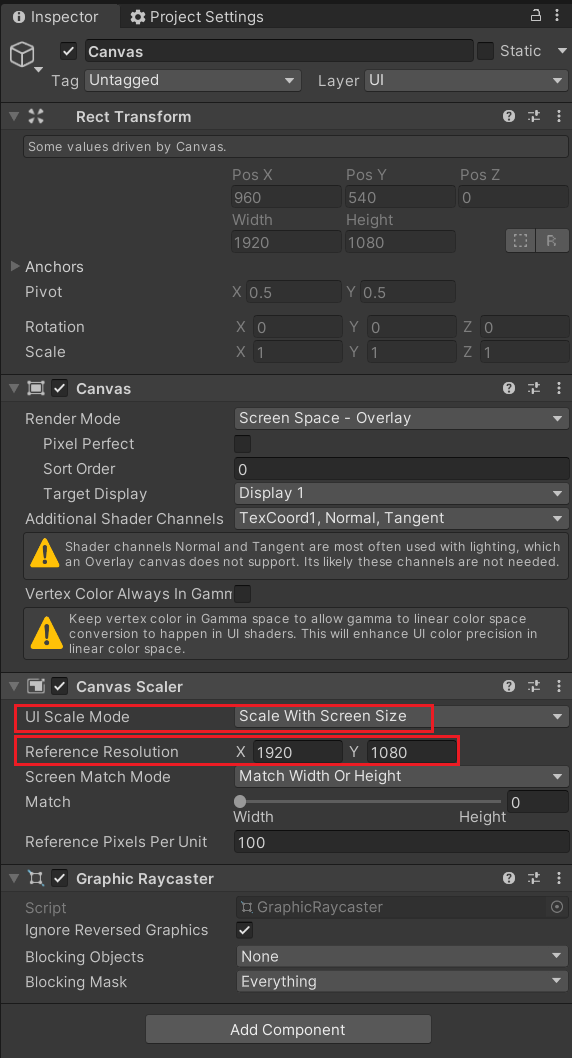Viewport: 572px width, 1058px height.
Task: Open the Target Display dropdown
Action: coord(401,493)
